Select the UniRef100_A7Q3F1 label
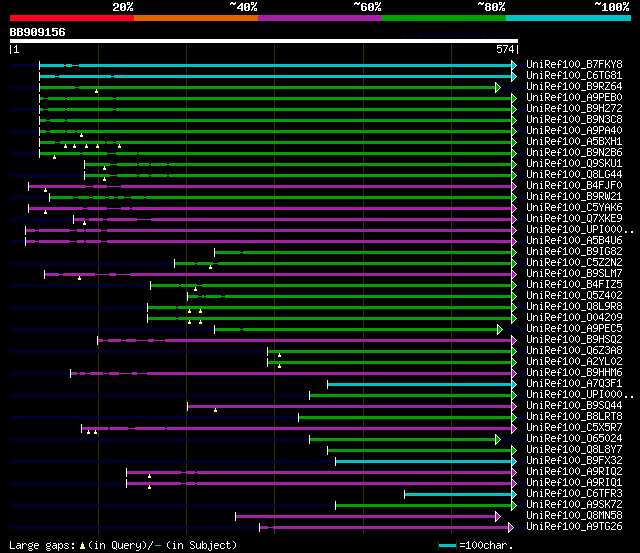This screenshot has width=640, height=553. (574, 384)
